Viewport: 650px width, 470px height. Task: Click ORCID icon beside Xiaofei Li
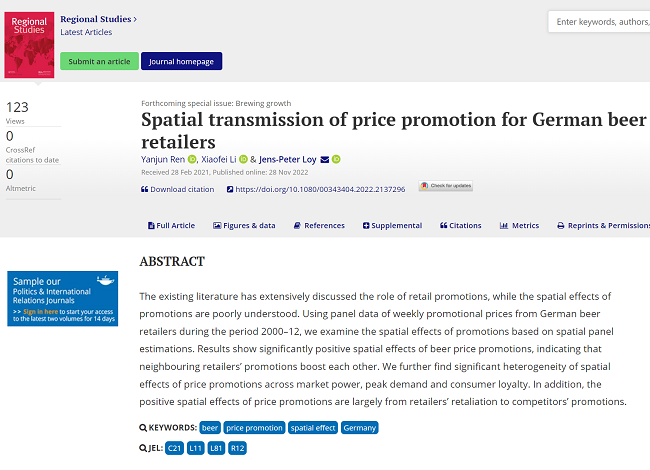243,159
